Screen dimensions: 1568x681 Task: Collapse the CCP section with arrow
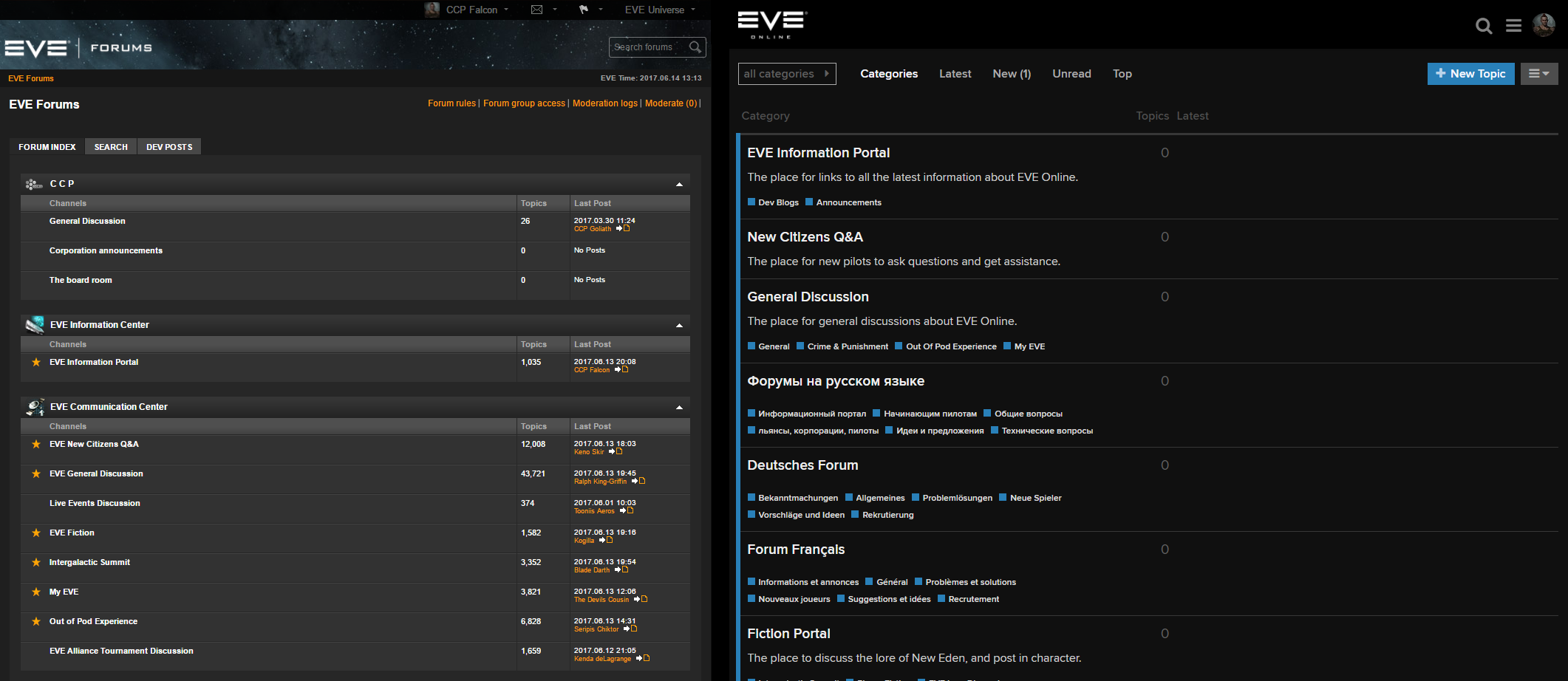pos(679,184)
